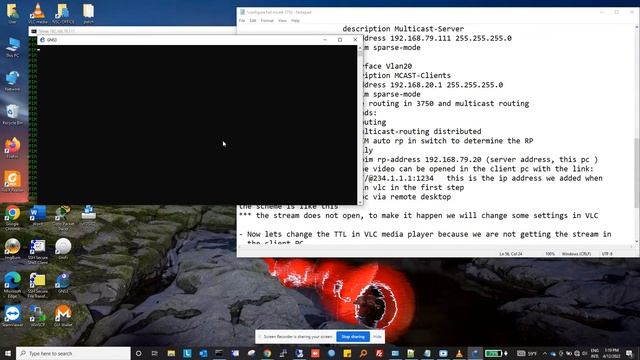The width and height of the screenshot is (640, 360).
Task: Click the GNS3 console vertical scrollbar
Action: [360, 124]
